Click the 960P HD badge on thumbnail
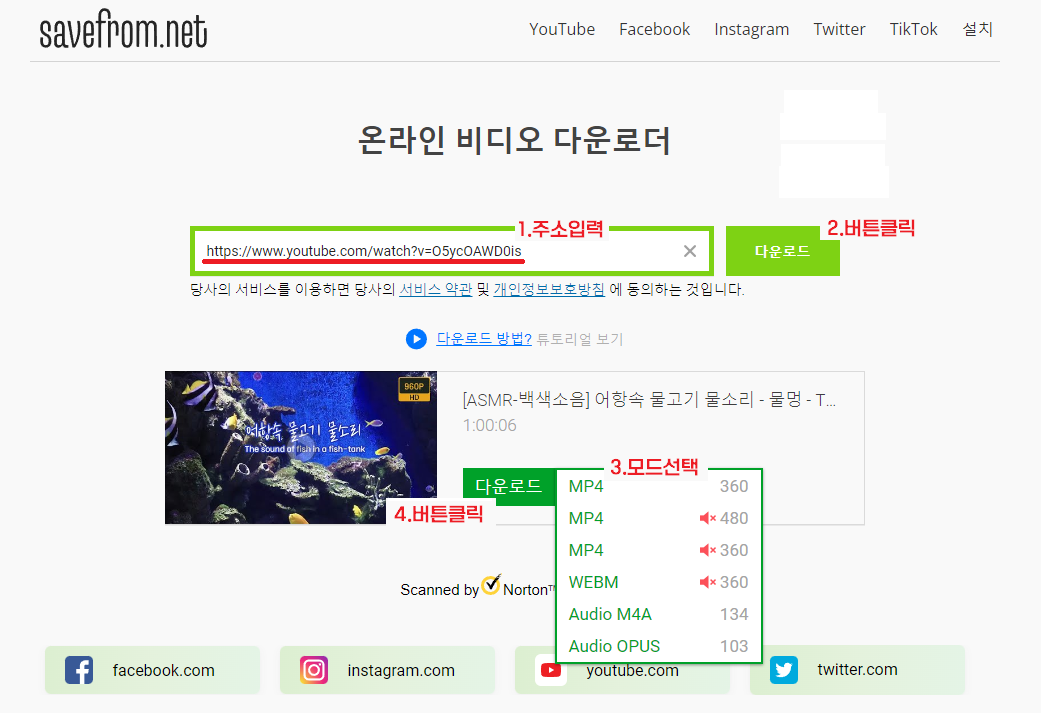Screen dimensions: 1041x713 (414, 390)
